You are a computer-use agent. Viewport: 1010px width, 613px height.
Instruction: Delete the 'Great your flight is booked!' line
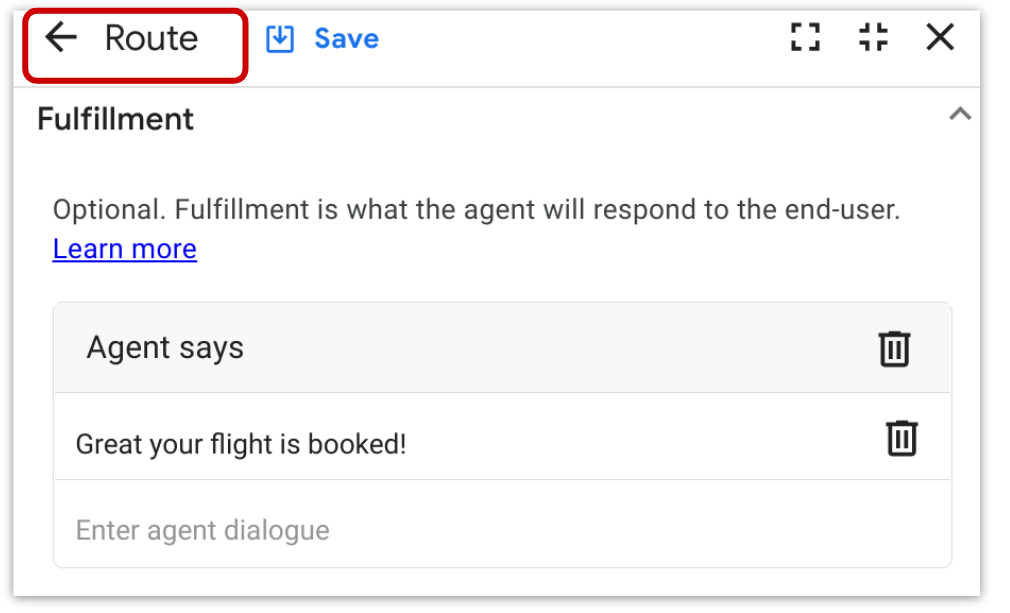(902, 439)
